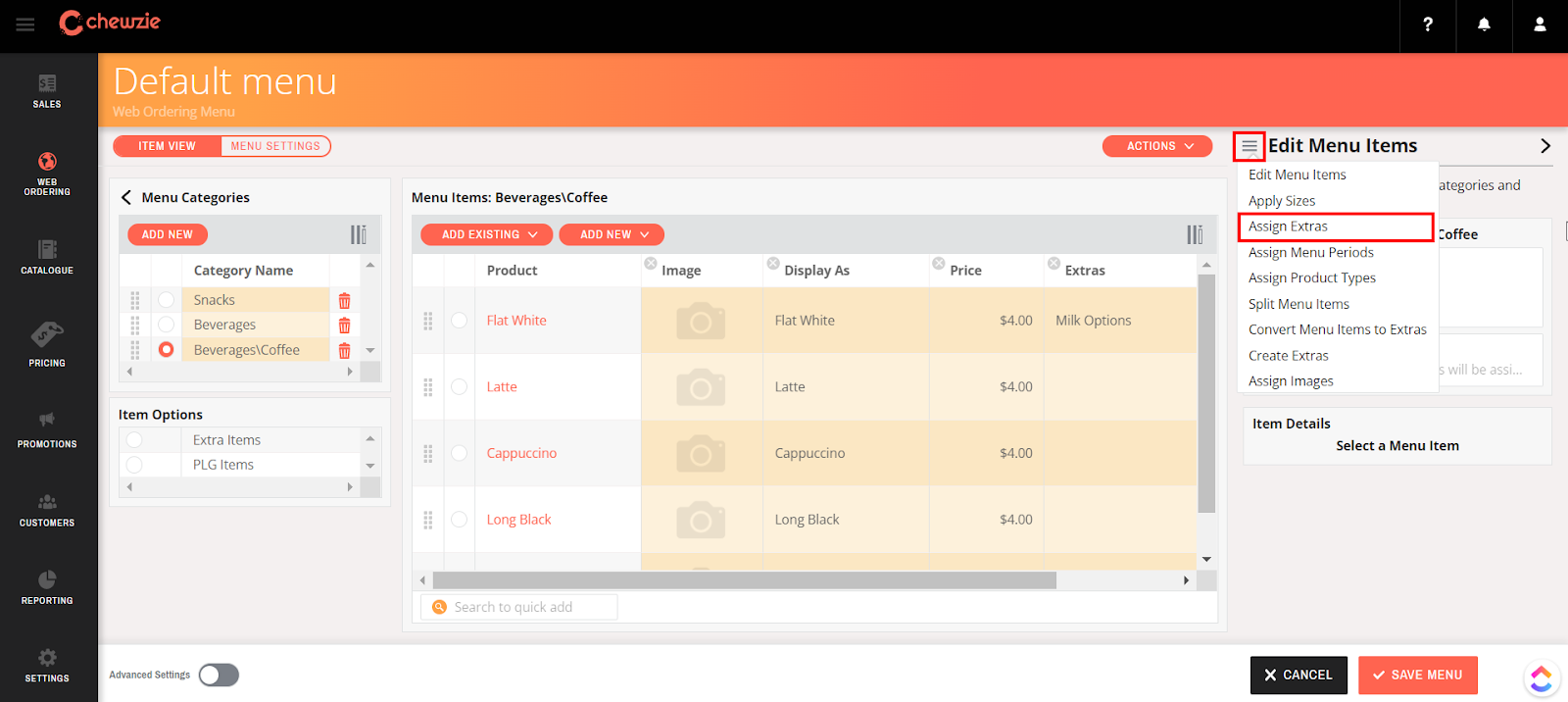1568x702 pixels.
Task: Select the Cappuccino item radio
Action: 459,453
